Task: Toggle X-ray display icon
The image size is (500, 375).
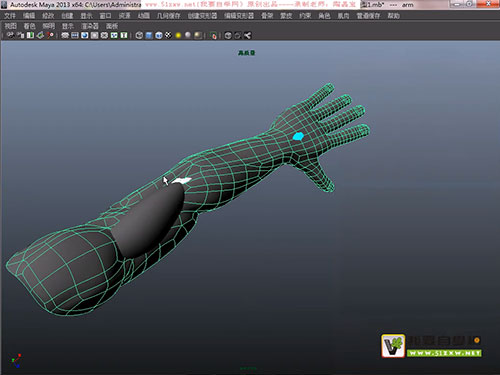Action: (x=228, y=35)
